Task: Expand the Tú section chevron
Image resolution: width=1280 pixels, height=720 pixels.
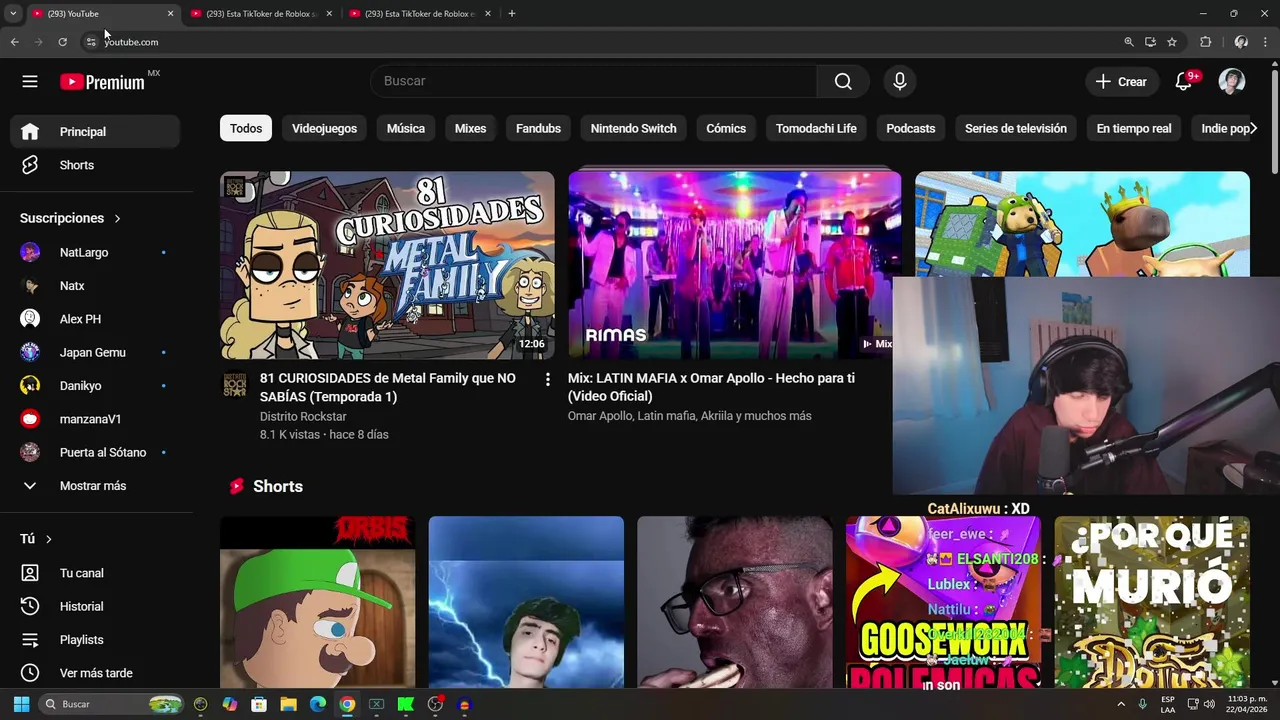Action: click(48, 539)
